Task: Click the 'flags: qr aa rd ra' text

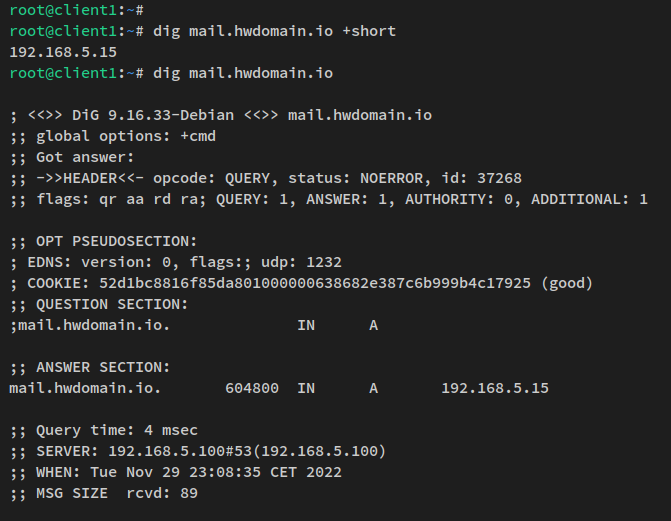Action: point(112,199)
